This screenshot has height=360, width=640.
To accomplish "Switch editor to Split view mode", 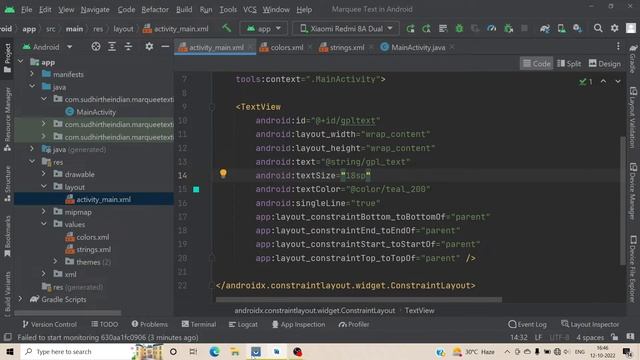I will (x=569, y=64).
